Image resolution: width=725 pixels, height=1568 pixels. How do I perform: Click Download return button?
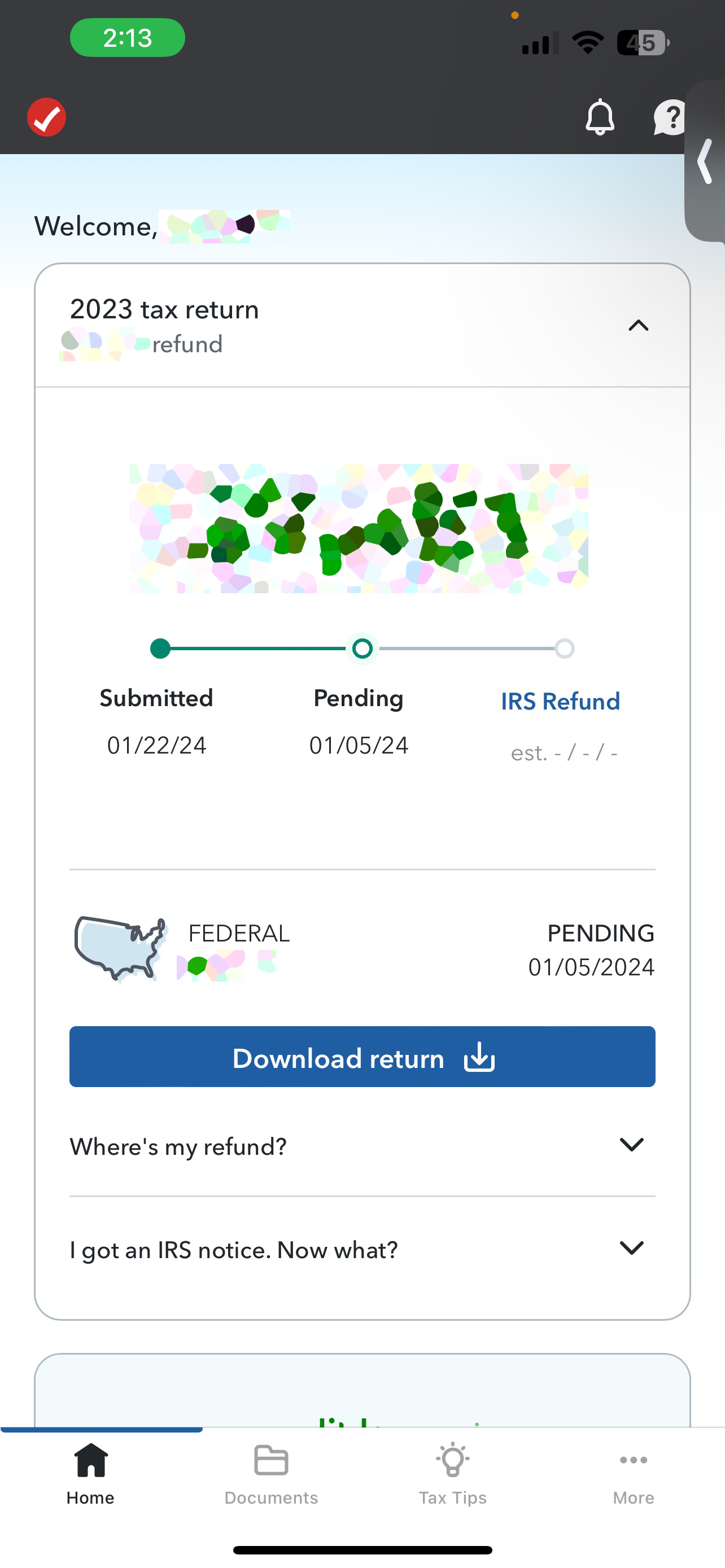(362, 1057)
